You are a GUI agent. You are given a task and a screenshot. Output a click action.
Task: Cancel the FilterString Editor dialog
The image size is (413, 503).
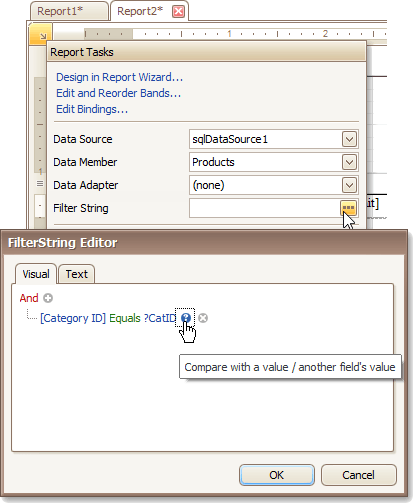click(x=359, y=475)
